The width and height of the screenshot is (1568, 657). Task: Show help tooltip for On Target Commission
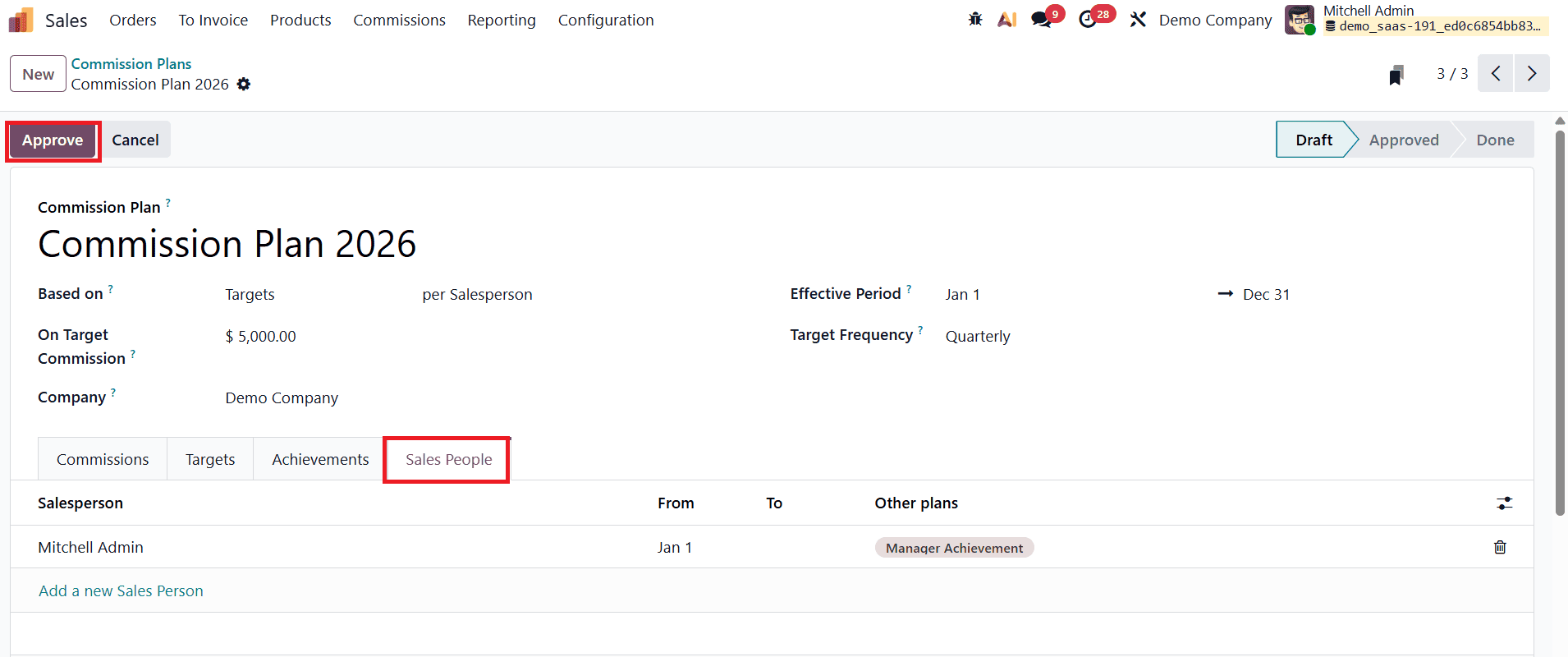[133, 353]
